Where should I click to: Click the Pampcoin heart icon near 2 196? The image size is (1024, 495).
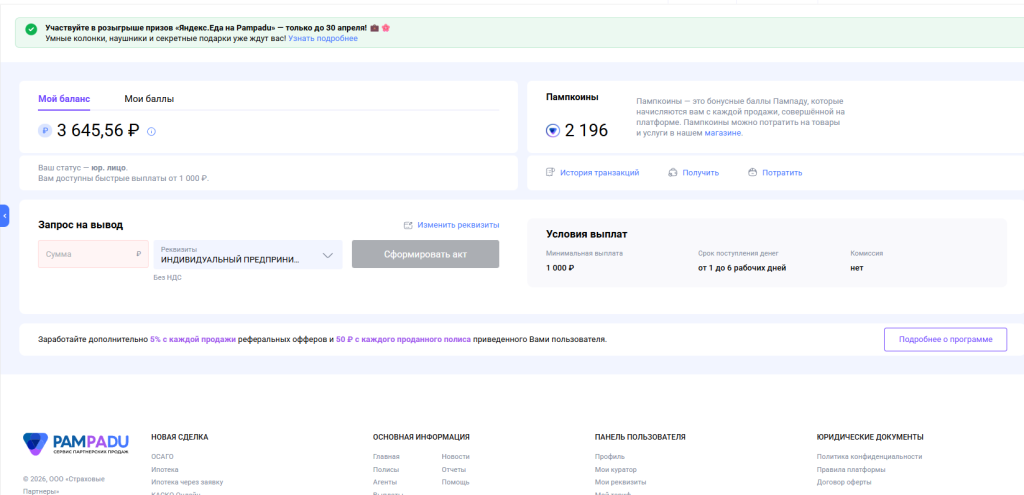click(x=552, y=131)
